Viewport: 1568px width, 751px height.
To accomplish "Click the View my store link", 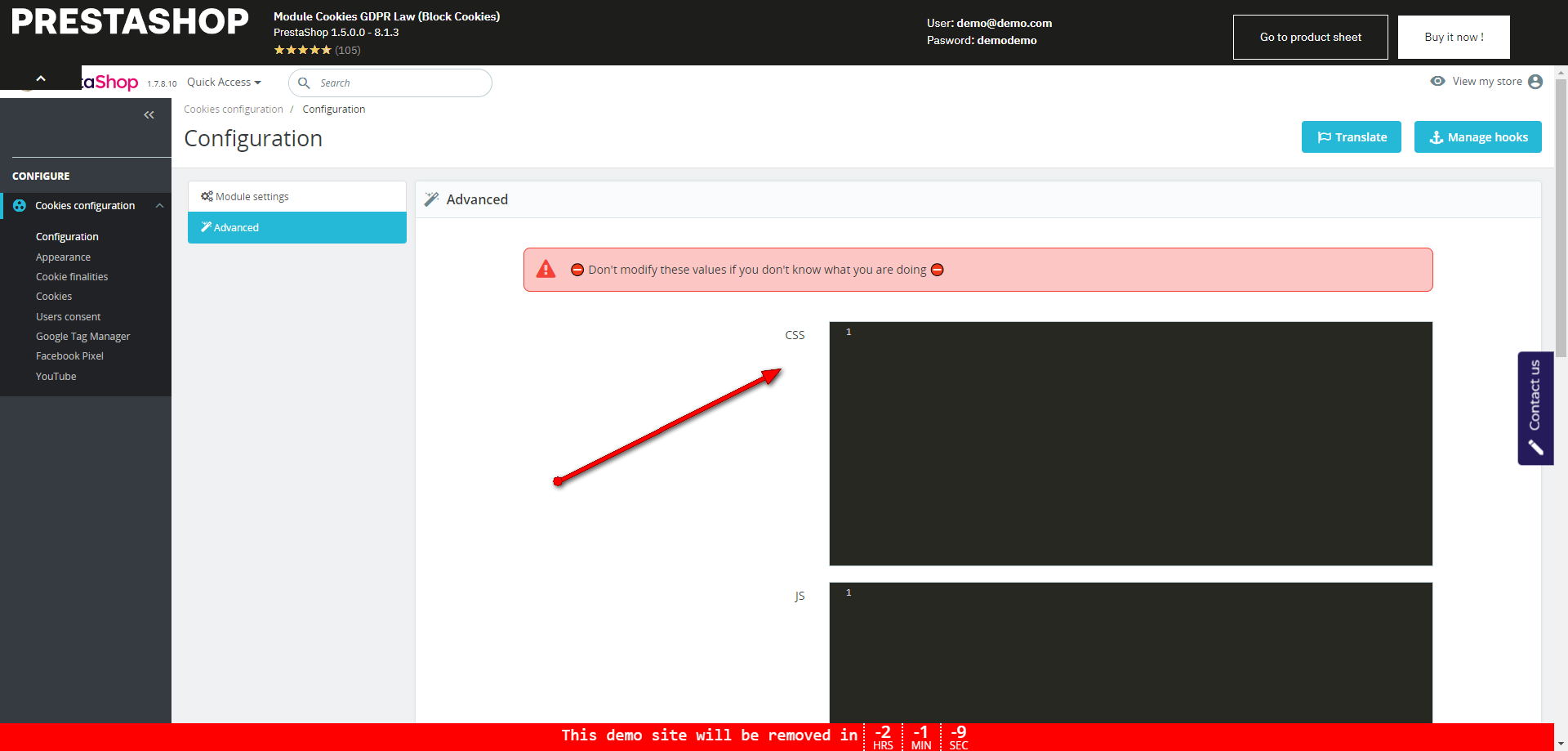I will click(1487, 82).
